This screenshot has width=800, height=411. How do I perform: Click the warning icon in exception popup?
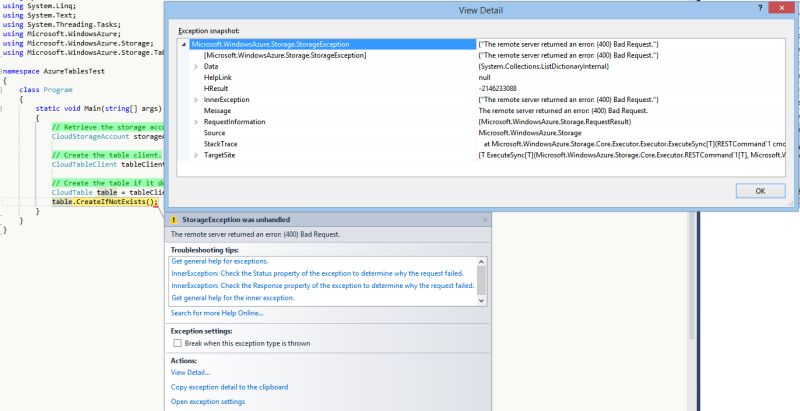point(173,220)
